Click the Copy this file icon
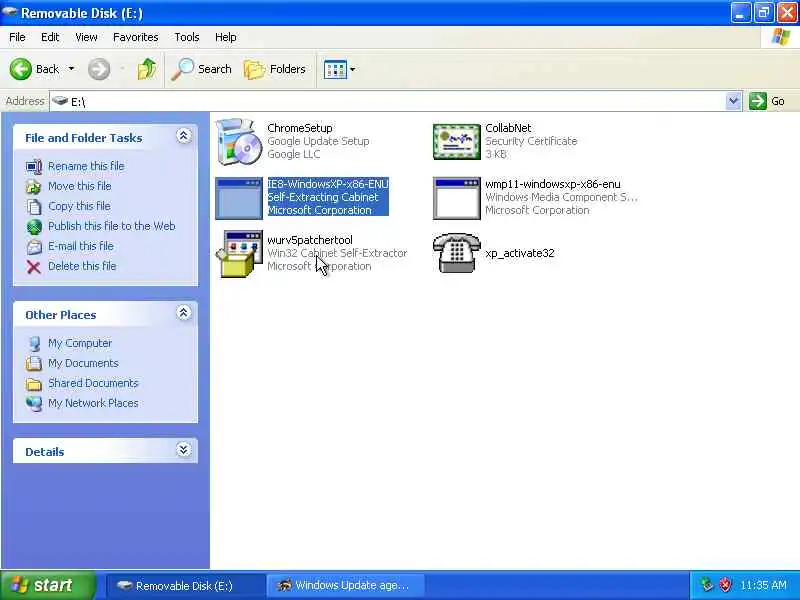This screenshot has width=800, height=600. point(34,207)
